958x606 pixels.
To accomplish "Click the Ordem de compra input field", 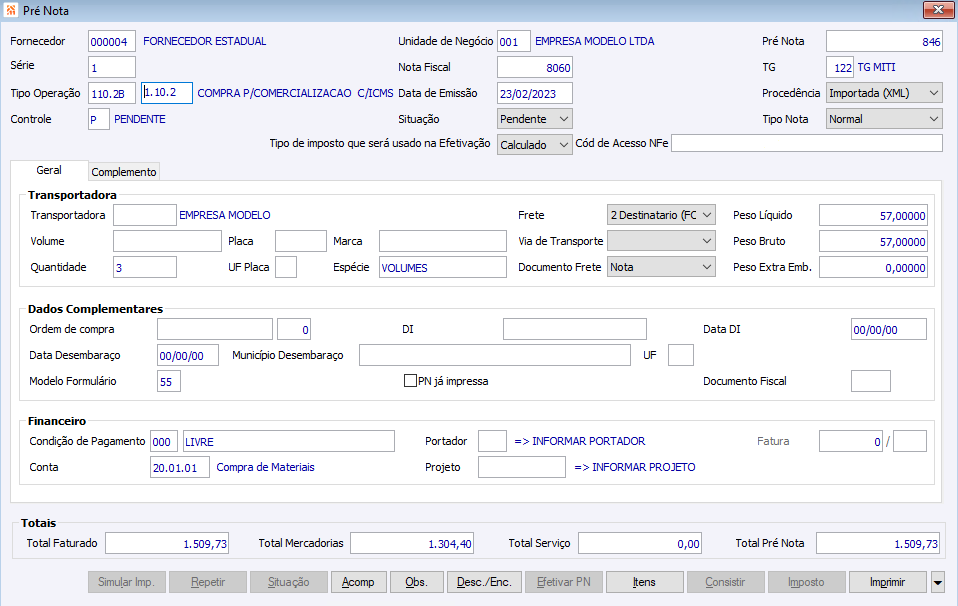I will point(214,329).
